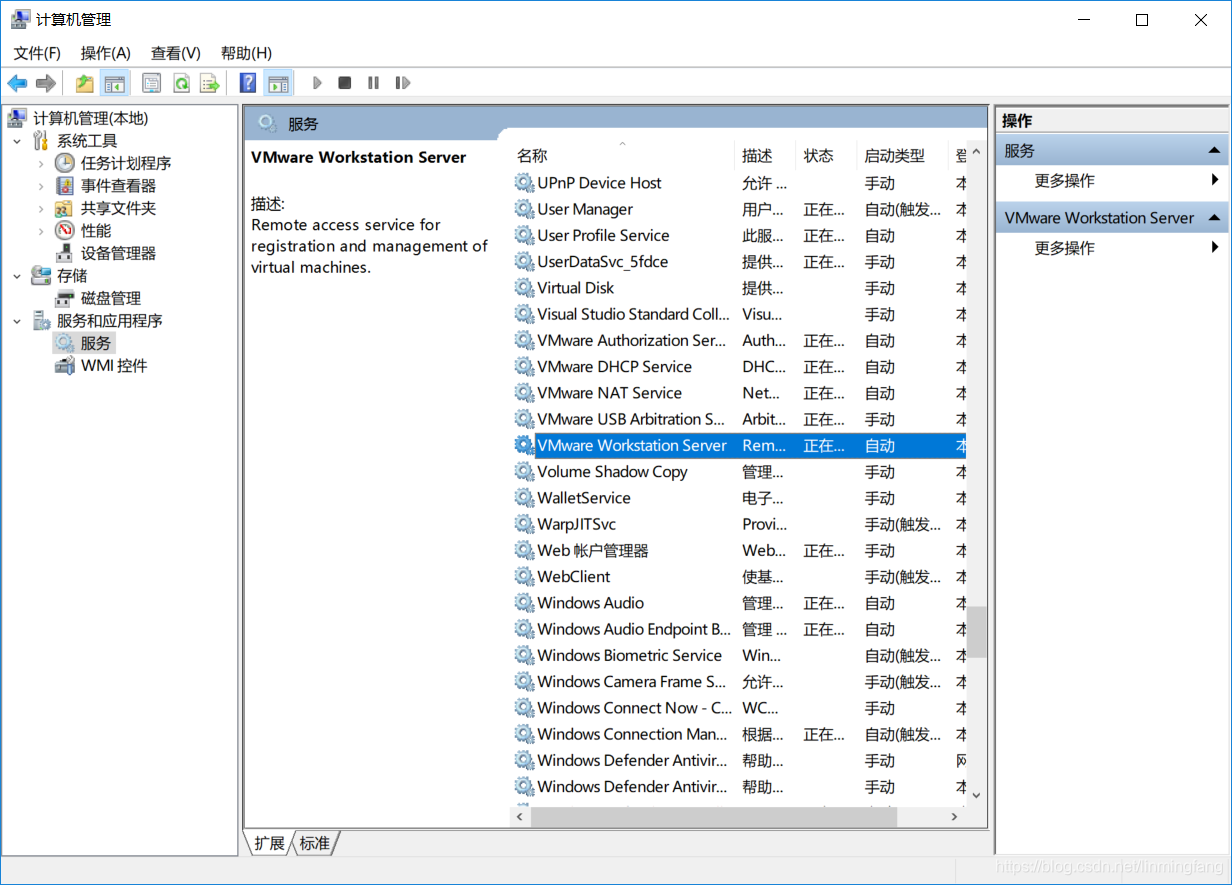1232x885 pixels.
Task: Open the 查看(V) menu
Action: 176,53
